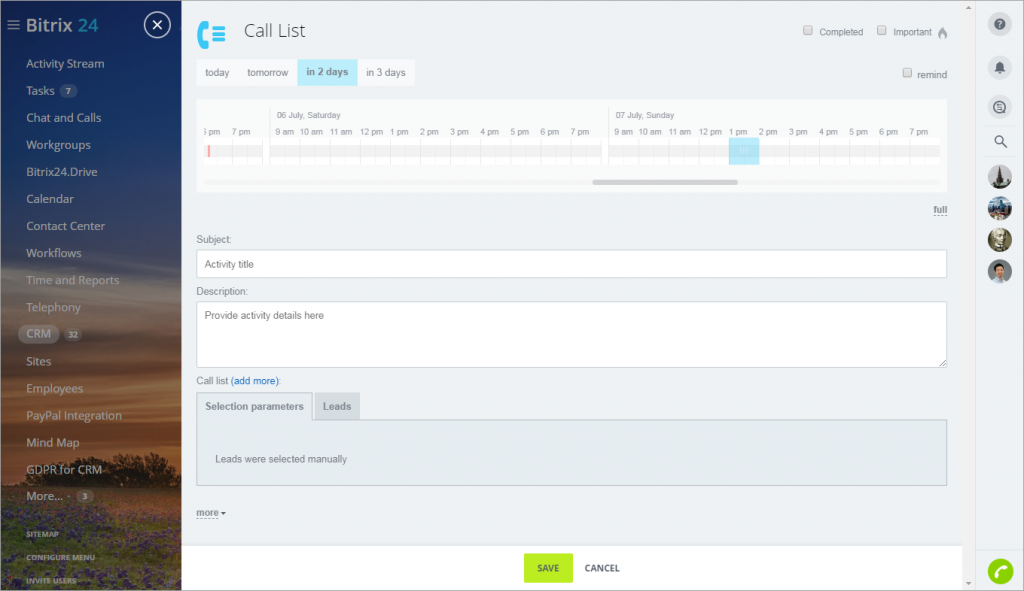
Task: Open Telephony in sidebar
Action: pos(54,307)
